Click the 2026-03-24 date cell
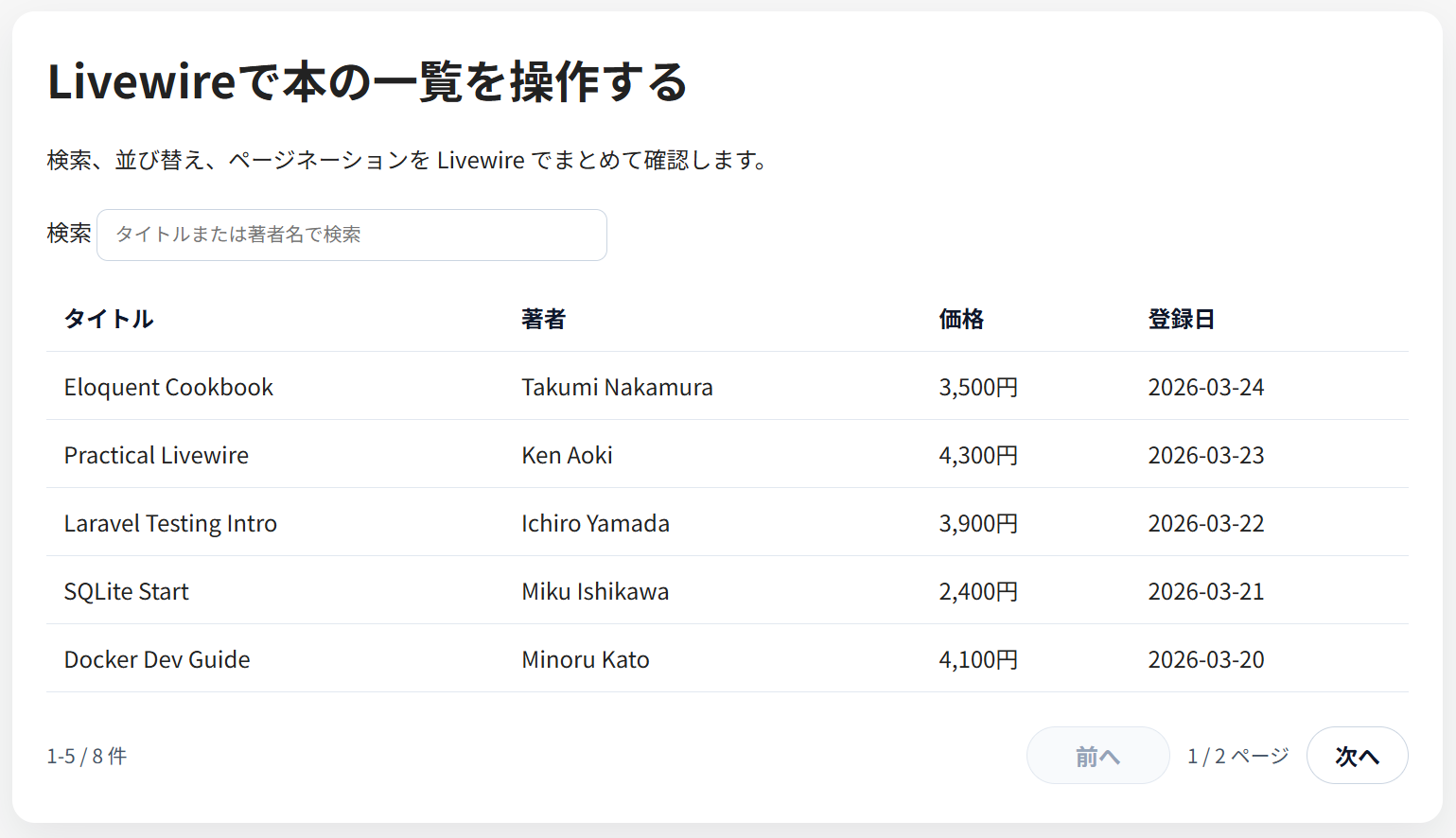 (1206, 387)
